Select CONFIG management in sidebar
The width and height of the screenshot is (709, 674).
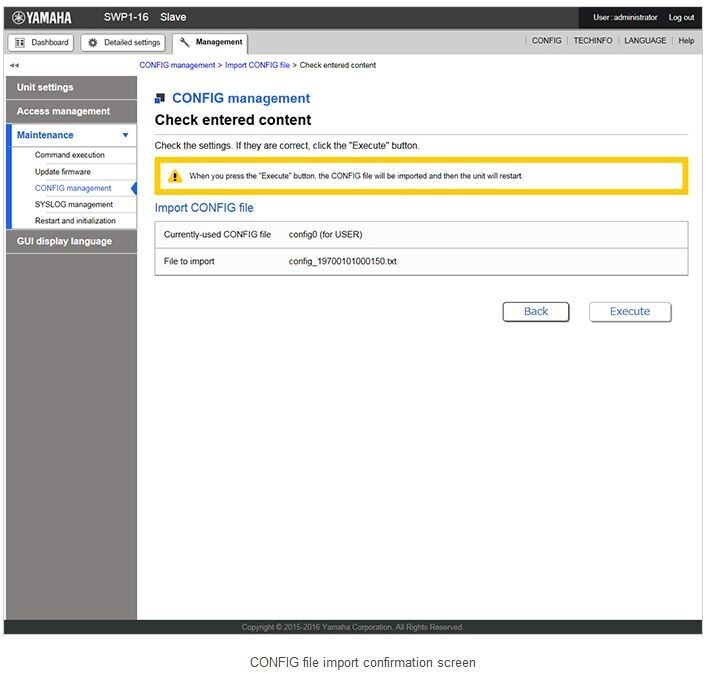[x=73, y=188]
